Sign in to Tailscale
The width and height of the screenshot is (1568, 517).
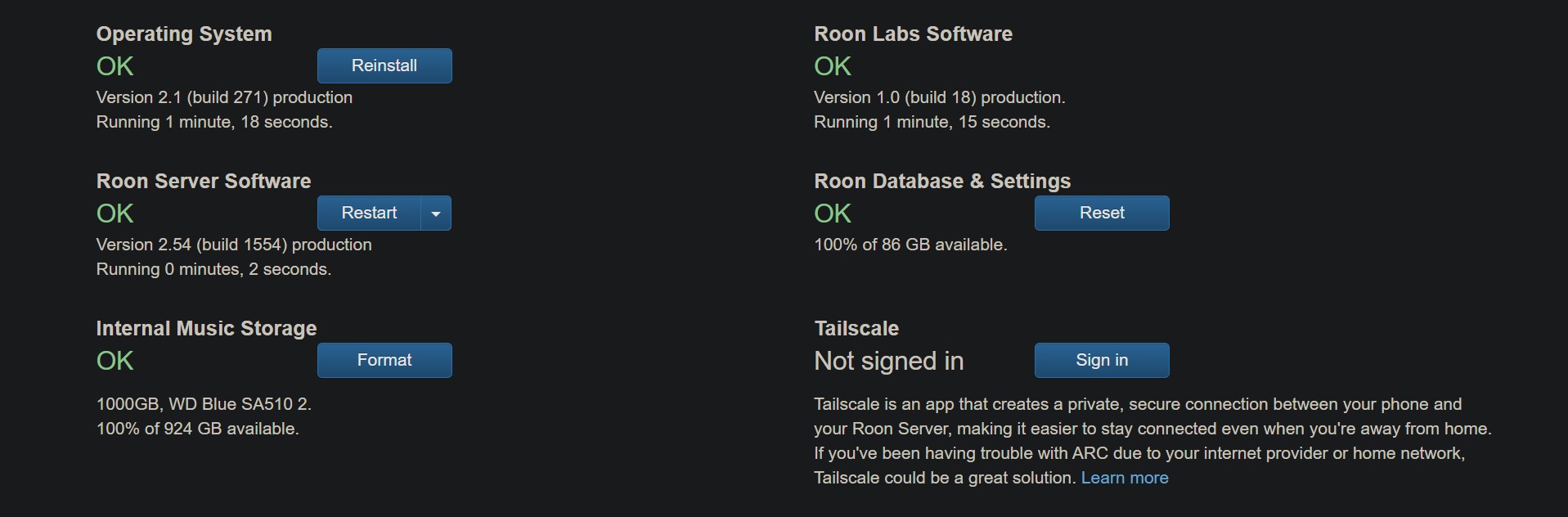[x=1101, y=361]
